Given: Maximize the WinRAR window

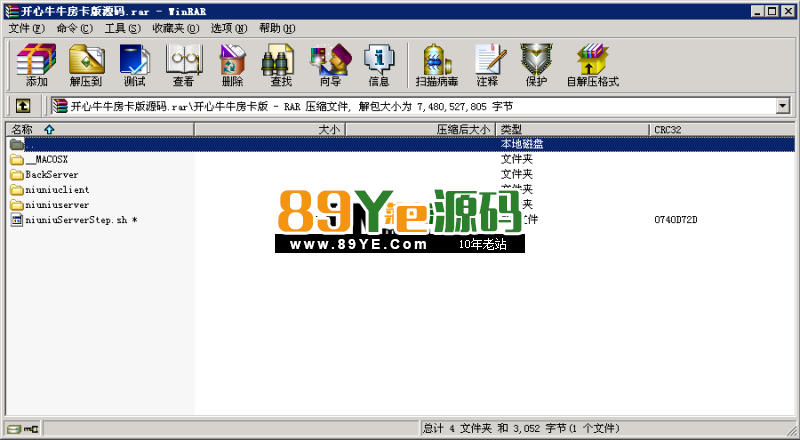Looking at the screenshot, I should pyautogui.click(x=772, y=11).
